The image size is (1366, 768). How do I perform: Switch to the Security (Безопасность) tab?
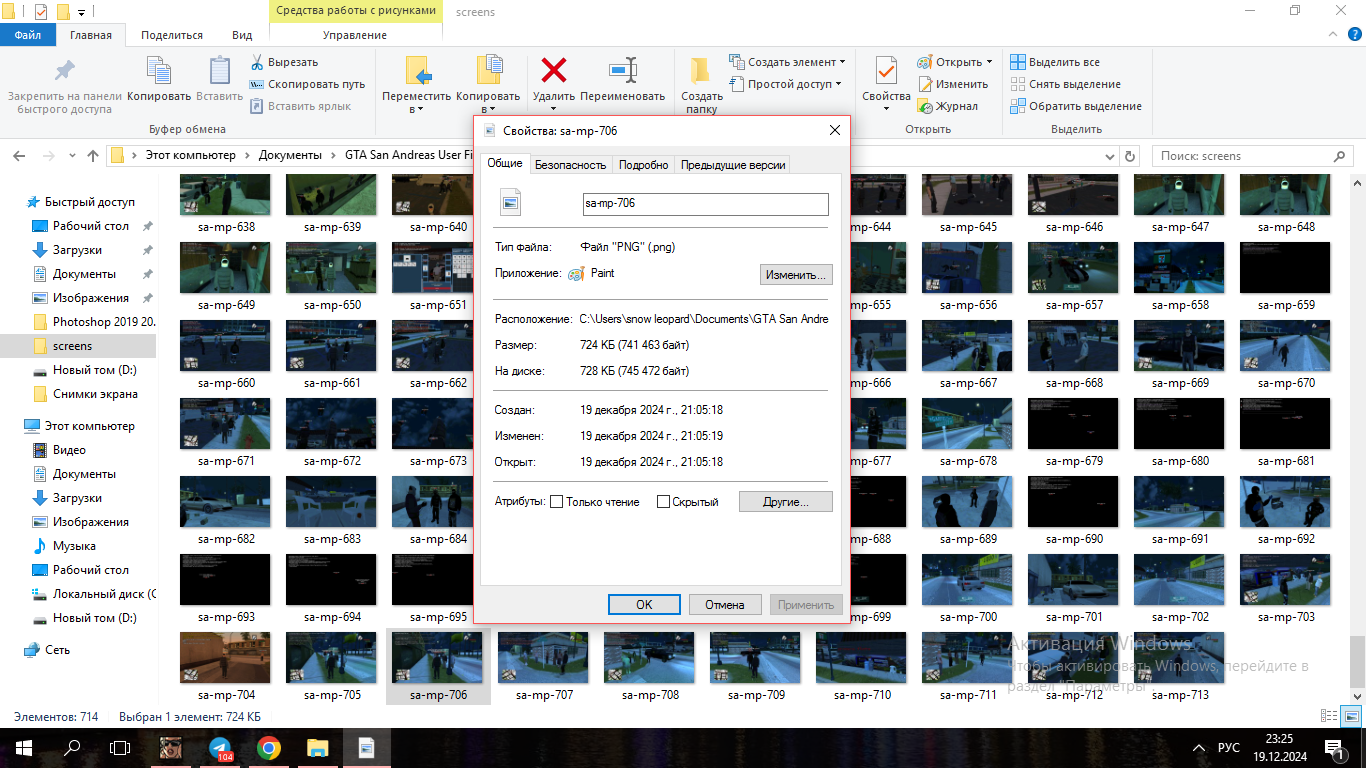pos(570,165)
